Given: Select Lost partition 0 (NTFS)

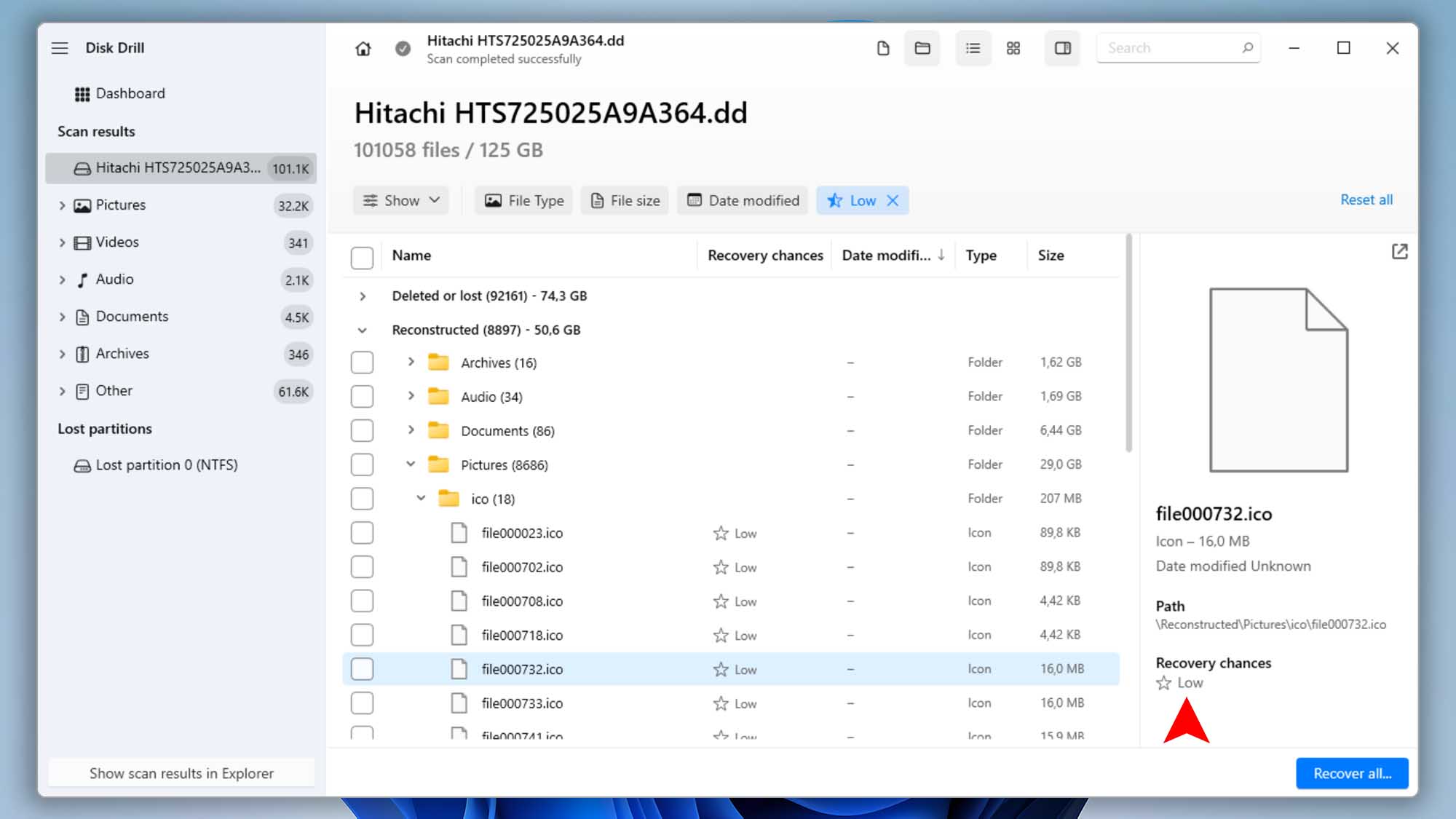Looking at the screenshot, I should pyautogui.click(x=166, y=465).
